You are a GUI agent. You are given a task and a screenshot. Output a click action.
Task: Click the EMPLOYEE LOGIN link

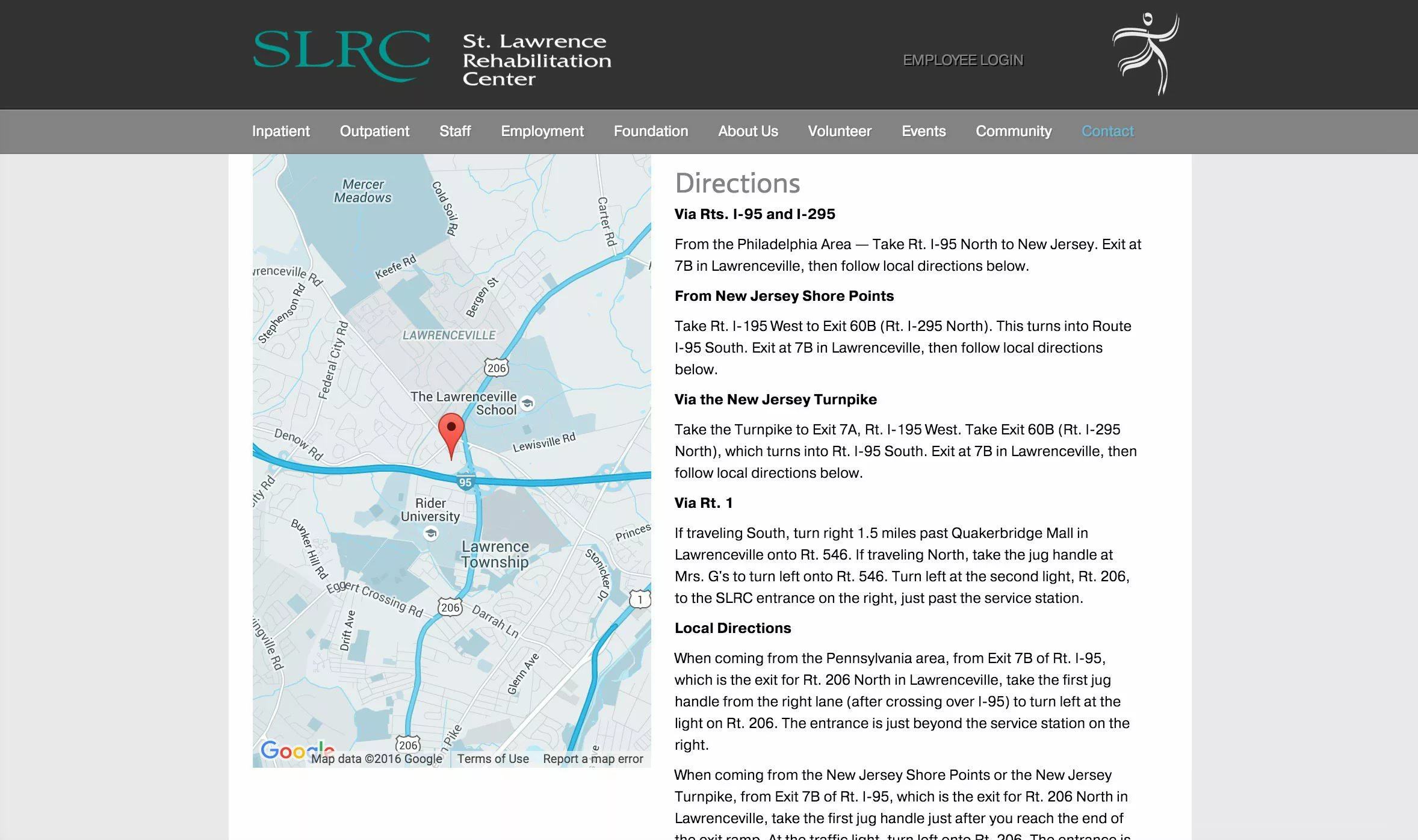pyautogui.click(x=963, y=60)
